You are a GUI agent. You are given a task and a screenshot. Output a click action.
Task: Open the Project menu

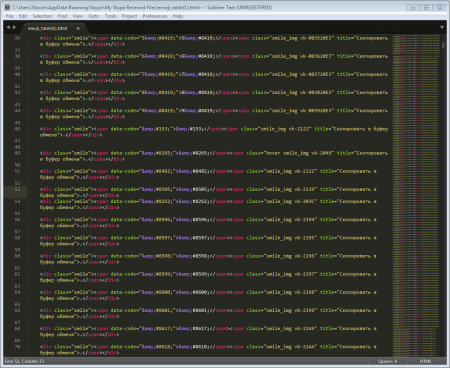(129, 16)
